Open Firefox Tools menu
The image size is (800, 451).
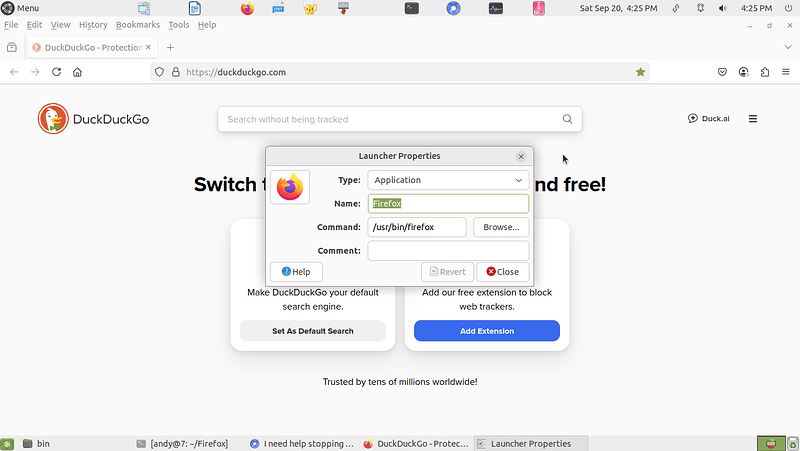tap(179, 24)
